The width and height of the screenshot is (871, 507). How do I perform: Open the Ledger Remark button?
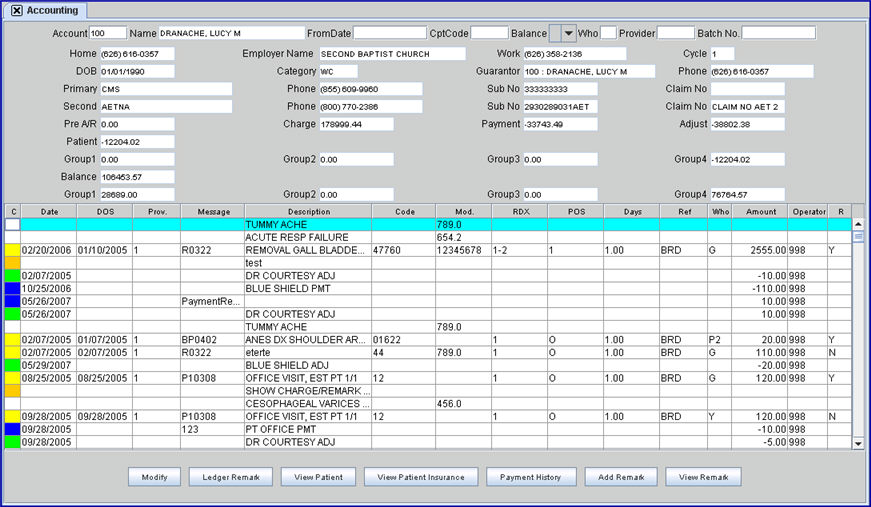point(231,477)
